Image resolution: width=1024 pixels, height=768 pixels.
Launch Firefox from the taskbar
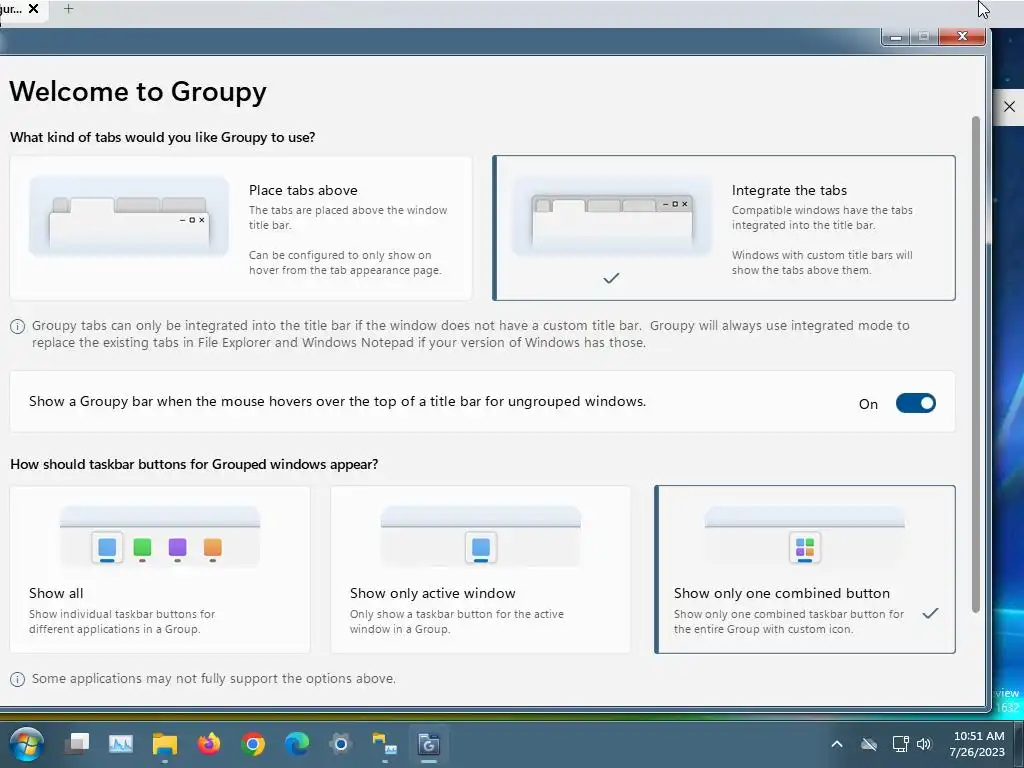click(x=209, y=744)
